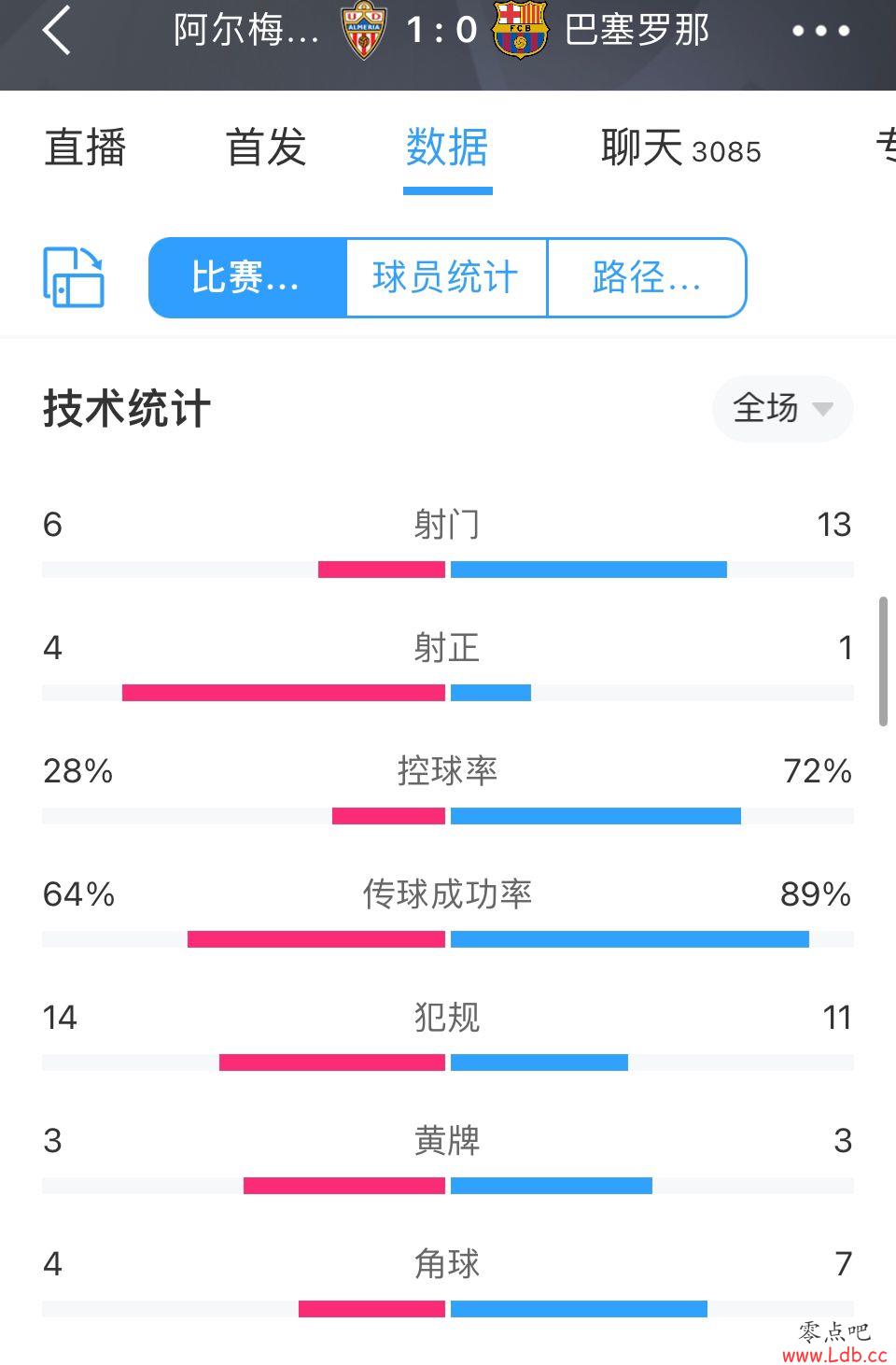This screenshot has height=1365, width=896.
Task: Open the 聊天 3085 tab
Action: (680, 148)
